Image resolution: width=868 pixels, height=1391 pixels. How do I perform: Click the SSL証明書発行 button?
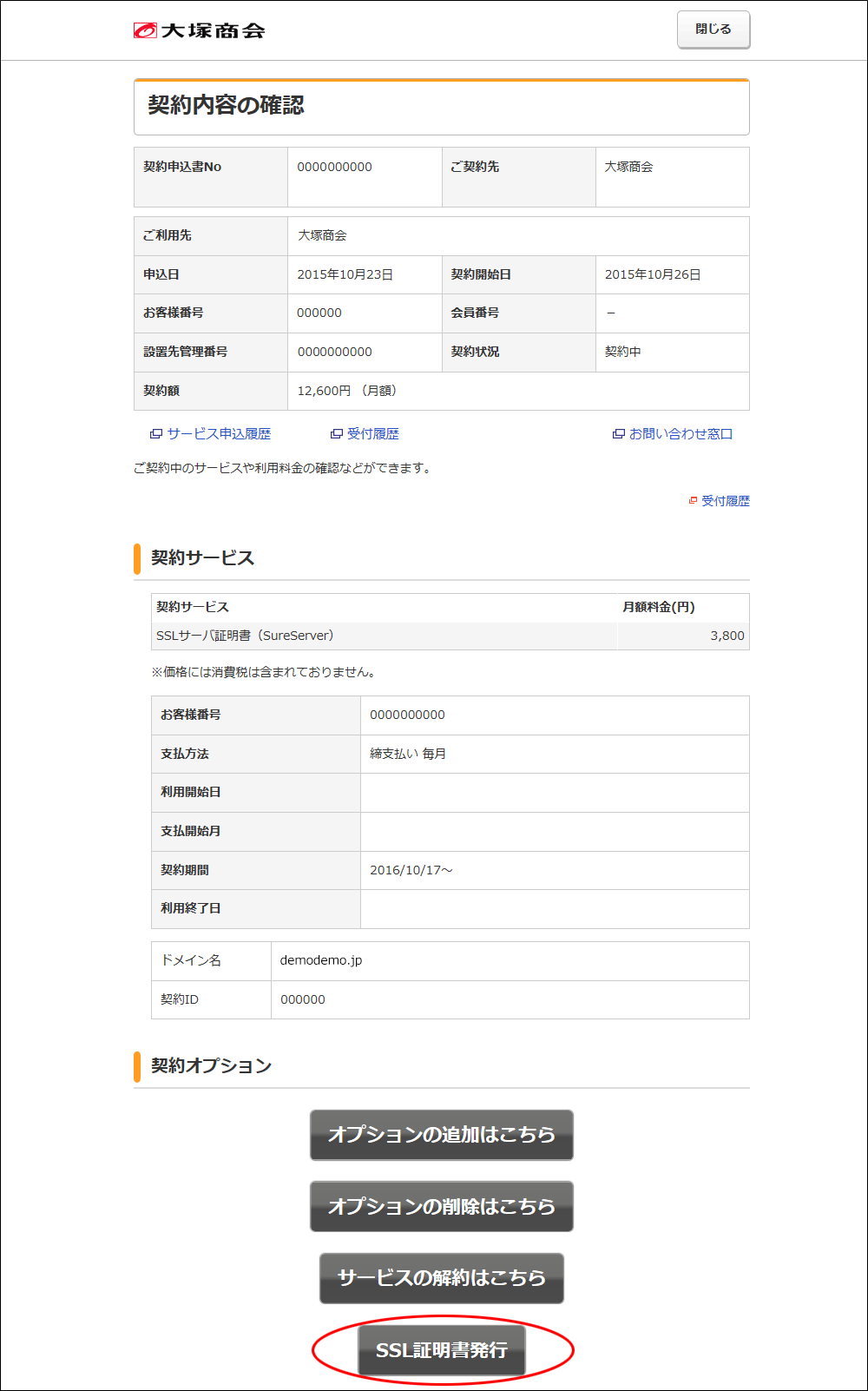click(442, 1350)
